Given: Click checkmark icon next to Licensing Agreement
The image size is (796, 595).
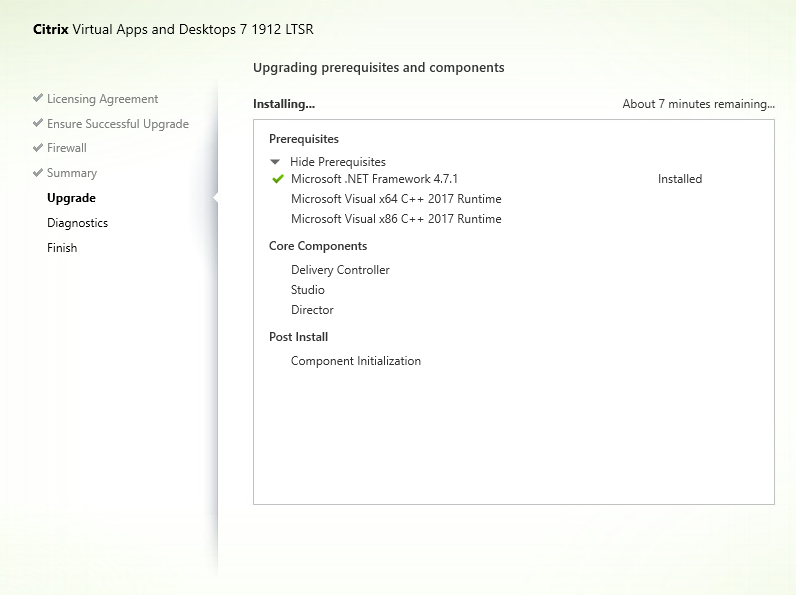Looking at the screenshot, I should tap(38, 98).
